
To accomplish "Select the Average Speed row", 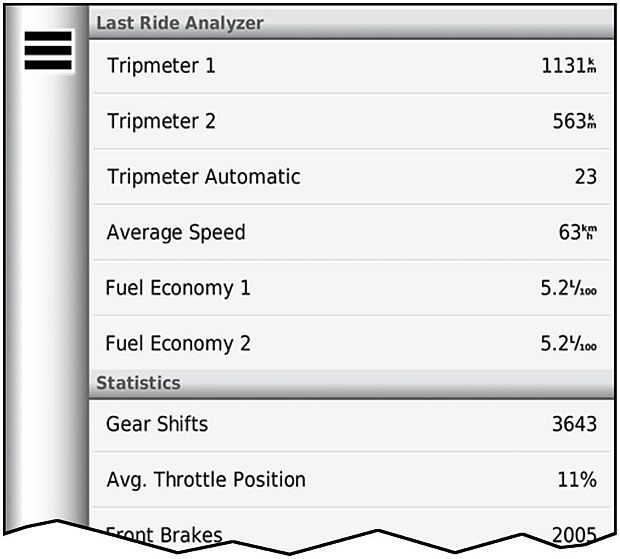I will [x=176, y=233].
